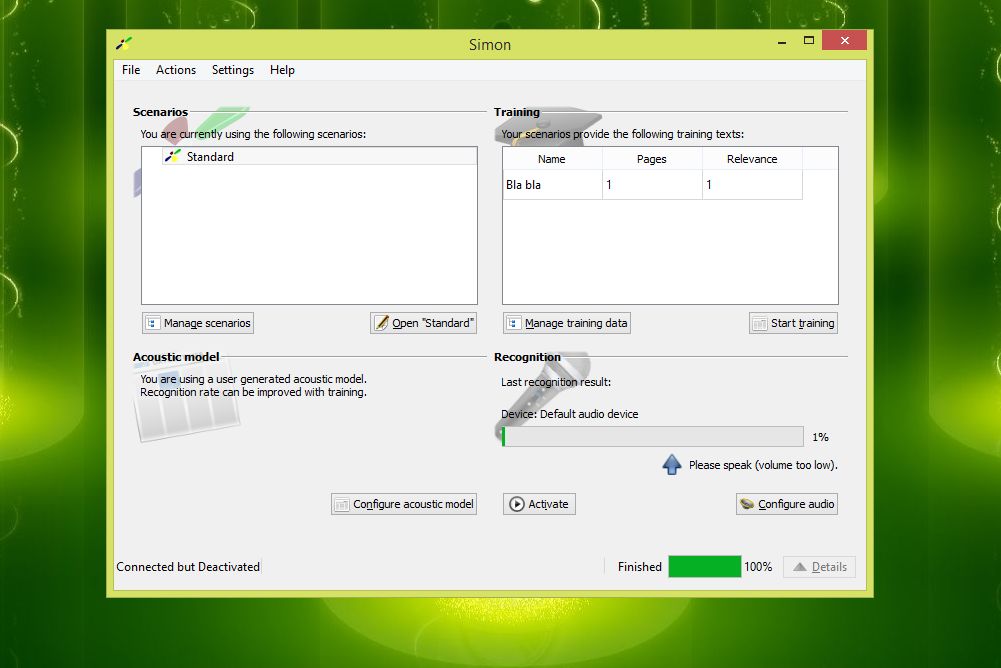This screenshot has width=1001, height=668.
Task: Click the audio input volume level bar
Action: click(x=652, y=437)
